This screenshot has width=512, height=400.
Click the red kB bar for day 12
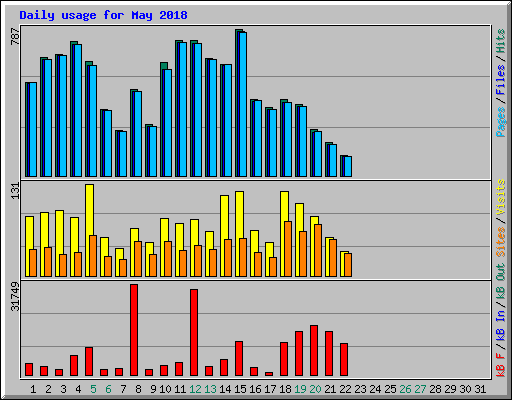coord(194,332)
